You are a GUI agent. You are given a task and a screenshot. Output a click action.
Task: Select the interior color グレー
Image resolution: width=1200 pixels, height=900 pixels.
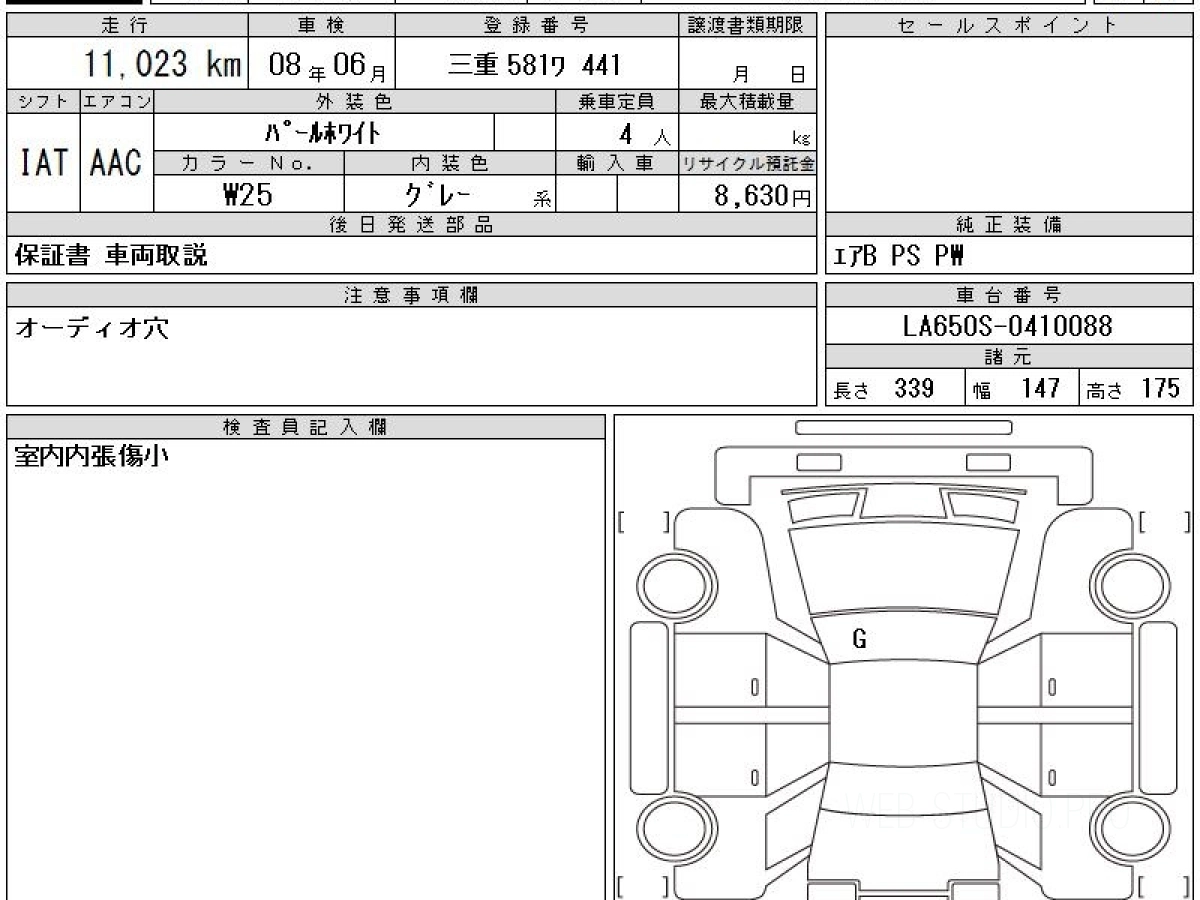440,194
